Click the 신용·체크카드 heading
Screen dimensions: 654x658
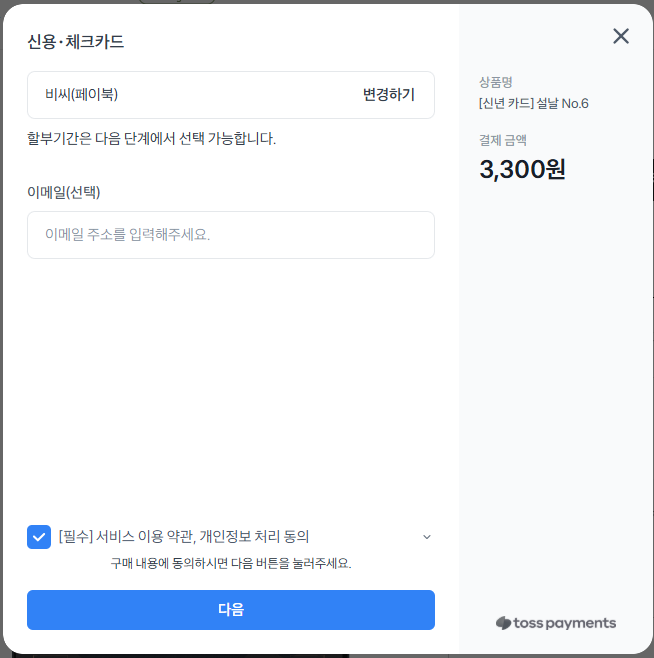(x=76, y=42)
